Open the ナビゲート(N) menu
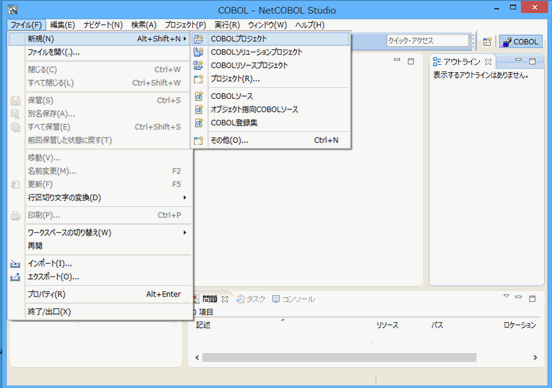Screen dimensions: 552x388 103,25
